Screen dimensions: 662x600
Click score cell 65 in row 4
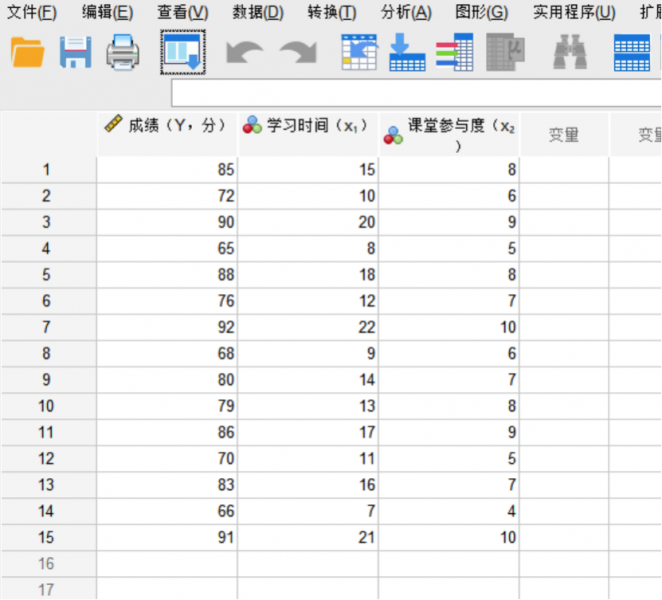coord(167,248)
